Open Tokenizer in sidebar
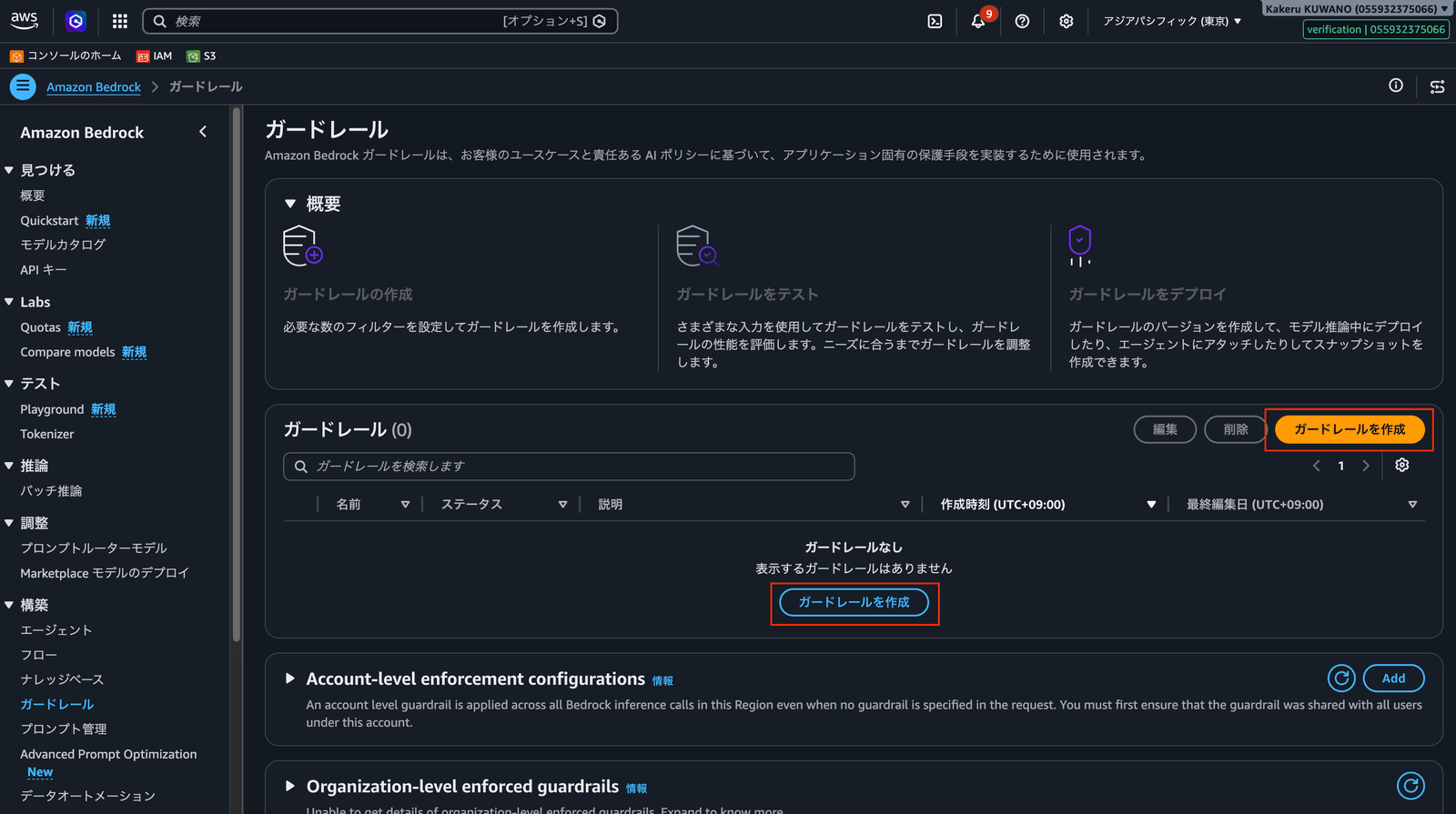The height and width of the screenshot is (814, 1456). point(47,434)
